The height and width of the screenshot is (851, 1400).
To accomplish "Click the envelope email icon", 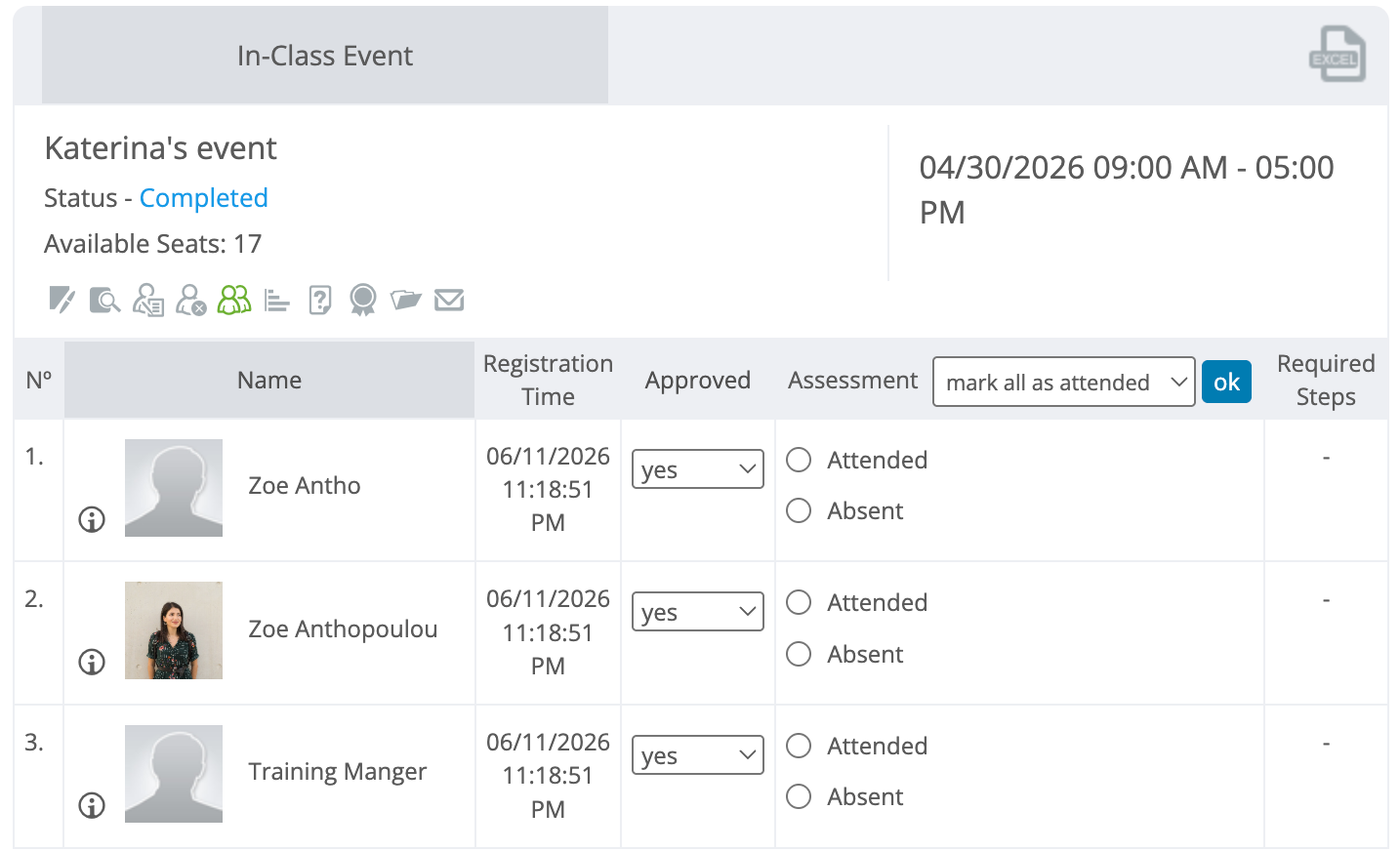I will [449, 300].
